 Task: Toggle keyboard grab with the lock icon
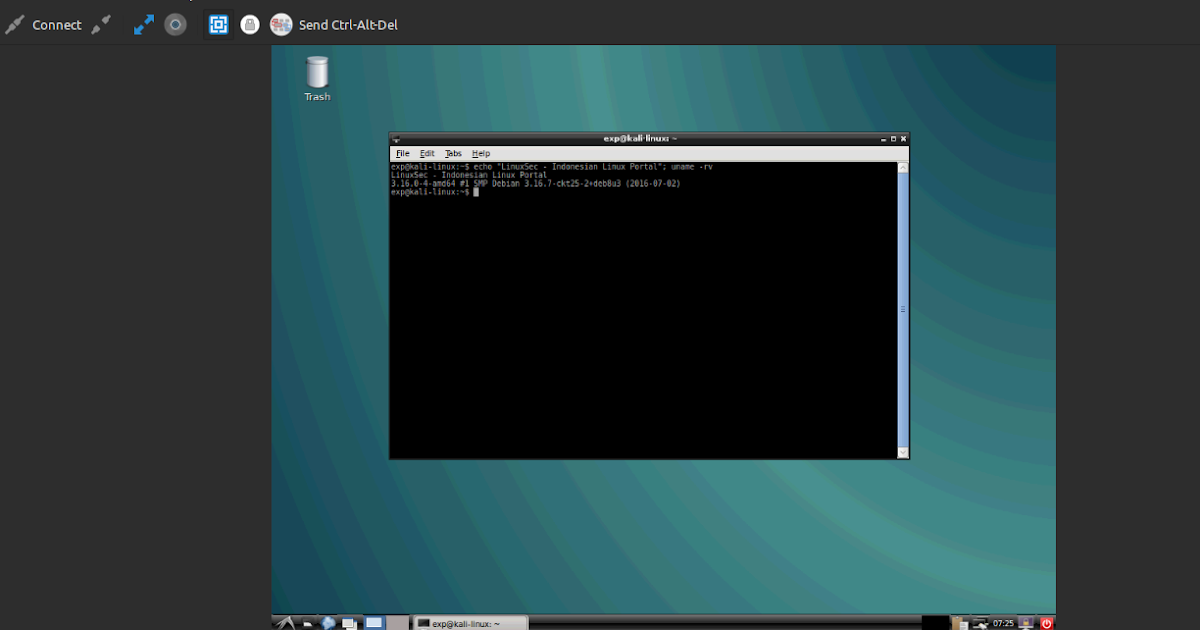(x=249, y=24)
